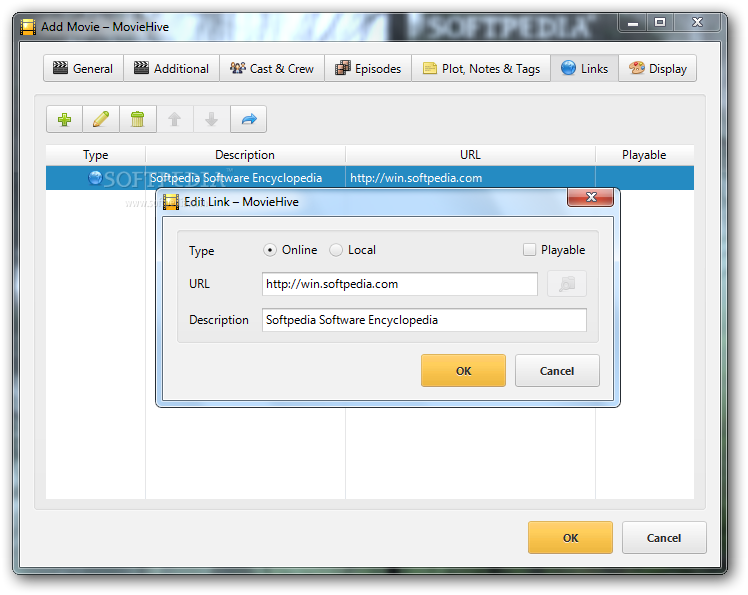Click the URL column header
This screenshot has height=595, width=748.
pos(470,155)
